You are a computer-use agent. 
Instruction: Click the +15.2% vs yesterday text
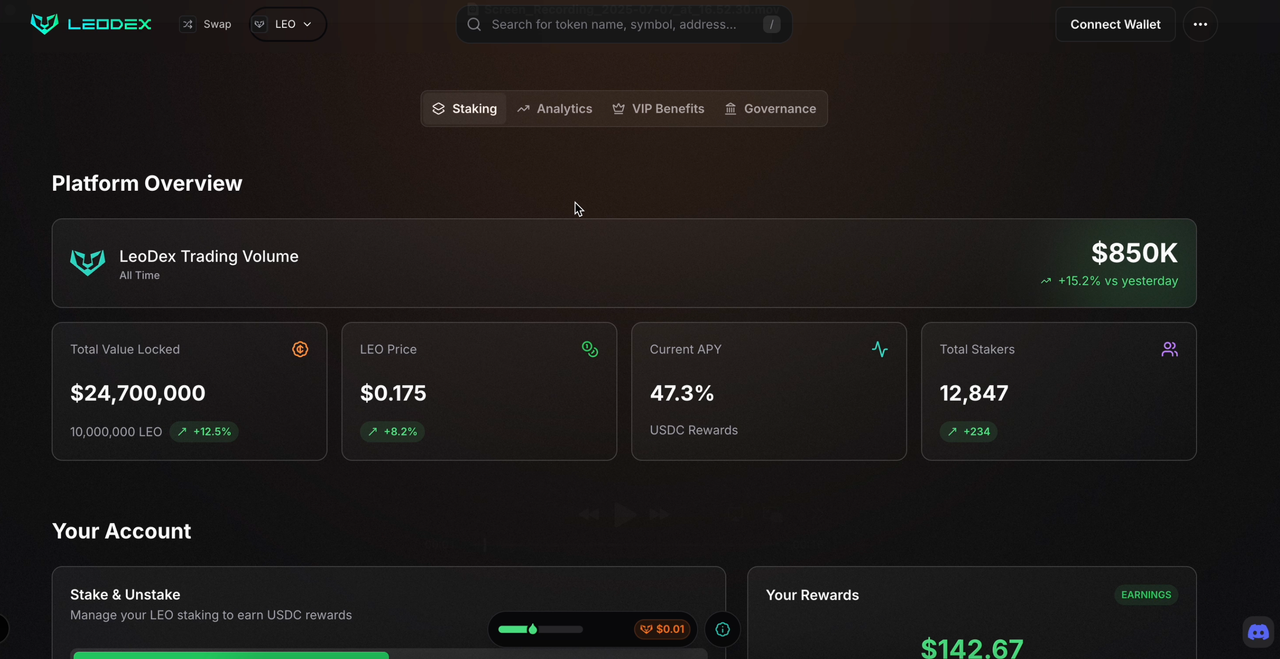tap(1118, 281)
